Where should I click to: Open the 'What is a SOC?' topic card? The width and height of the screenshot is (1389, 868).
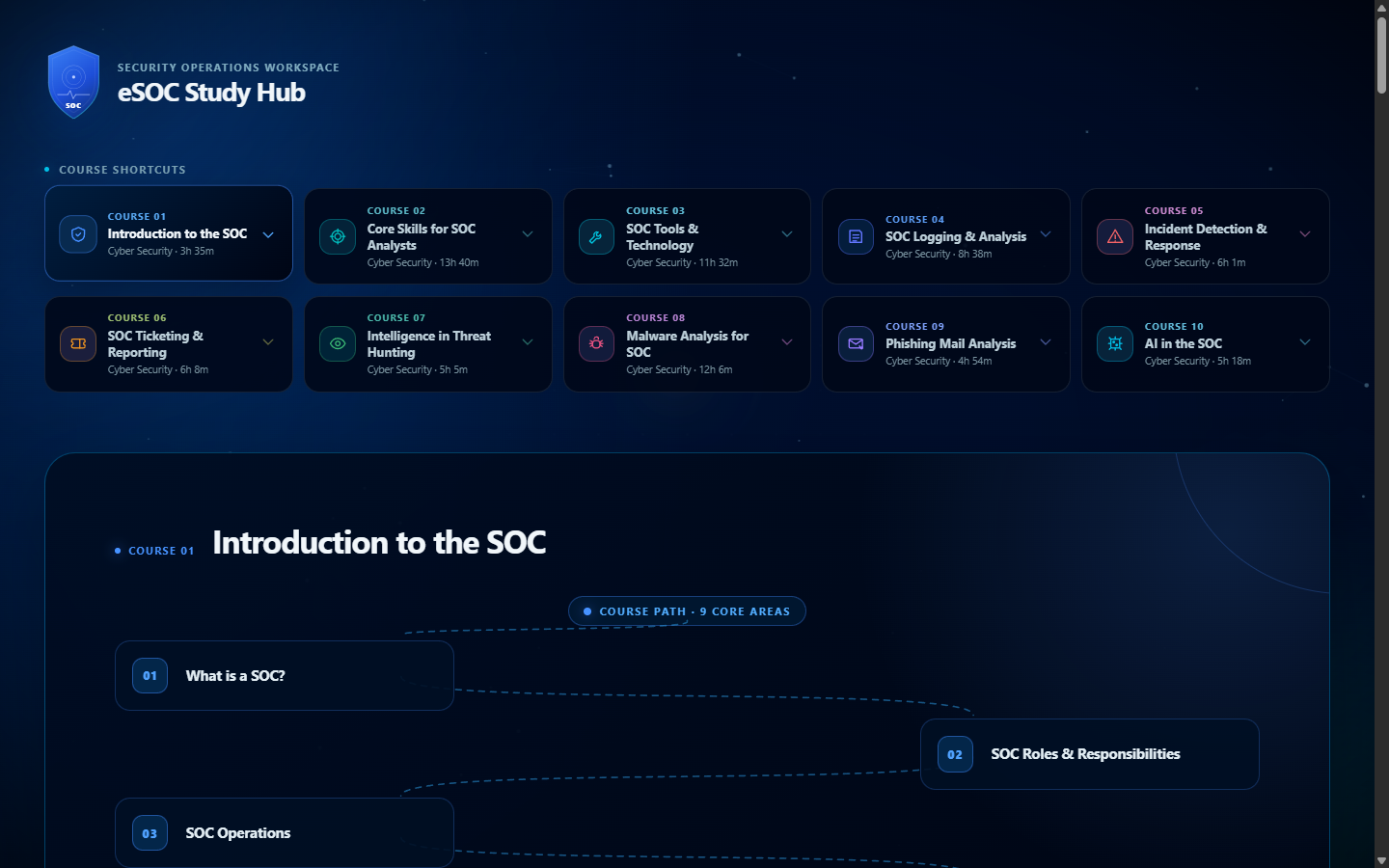click(x=285, y=675)
